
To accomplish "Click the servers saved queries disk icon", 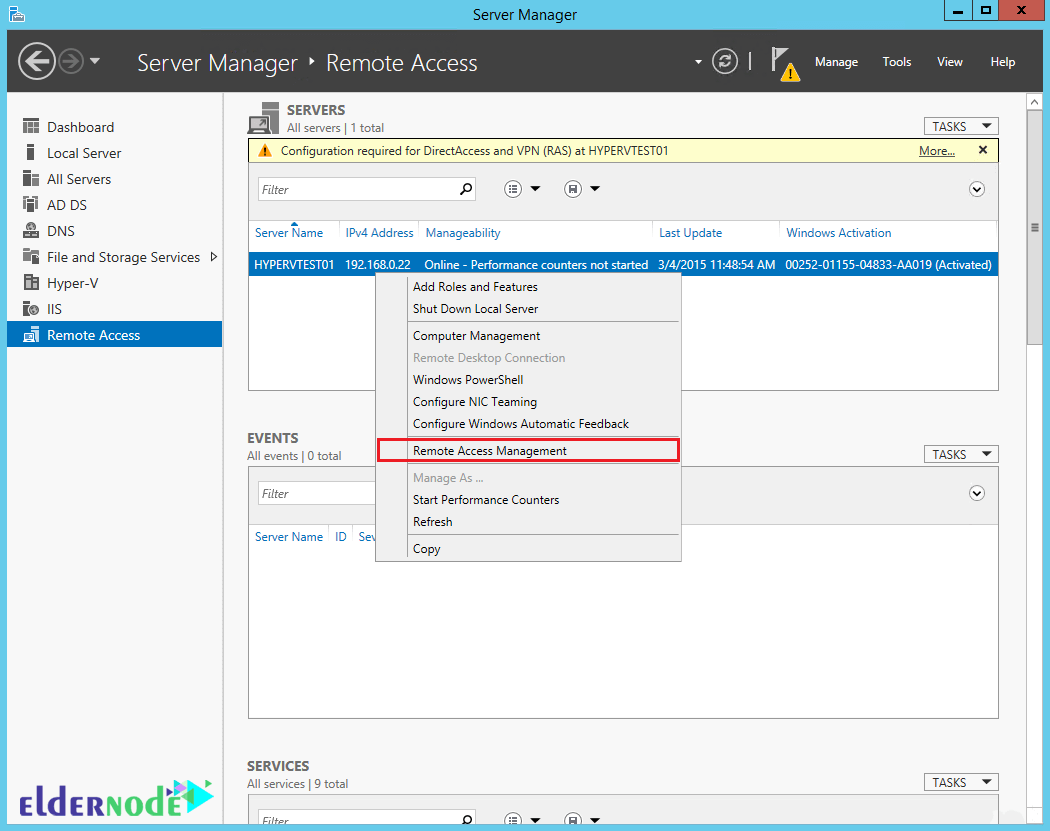I will (573, 189).
